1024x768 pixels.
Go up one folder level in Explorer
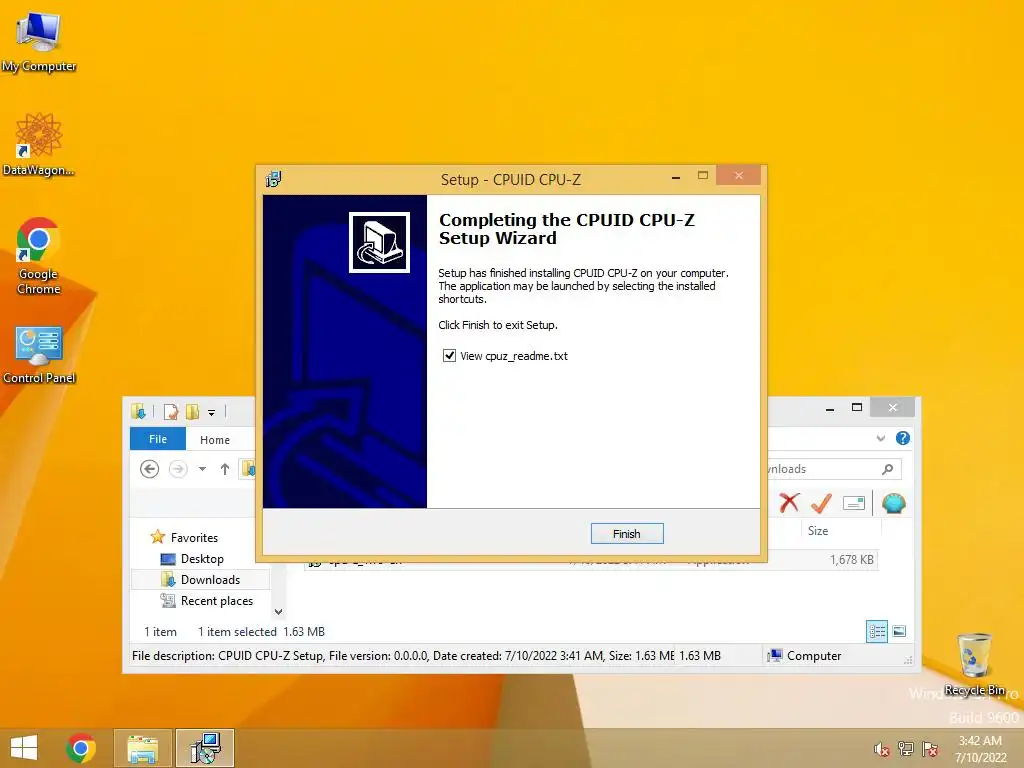(225, 469)
